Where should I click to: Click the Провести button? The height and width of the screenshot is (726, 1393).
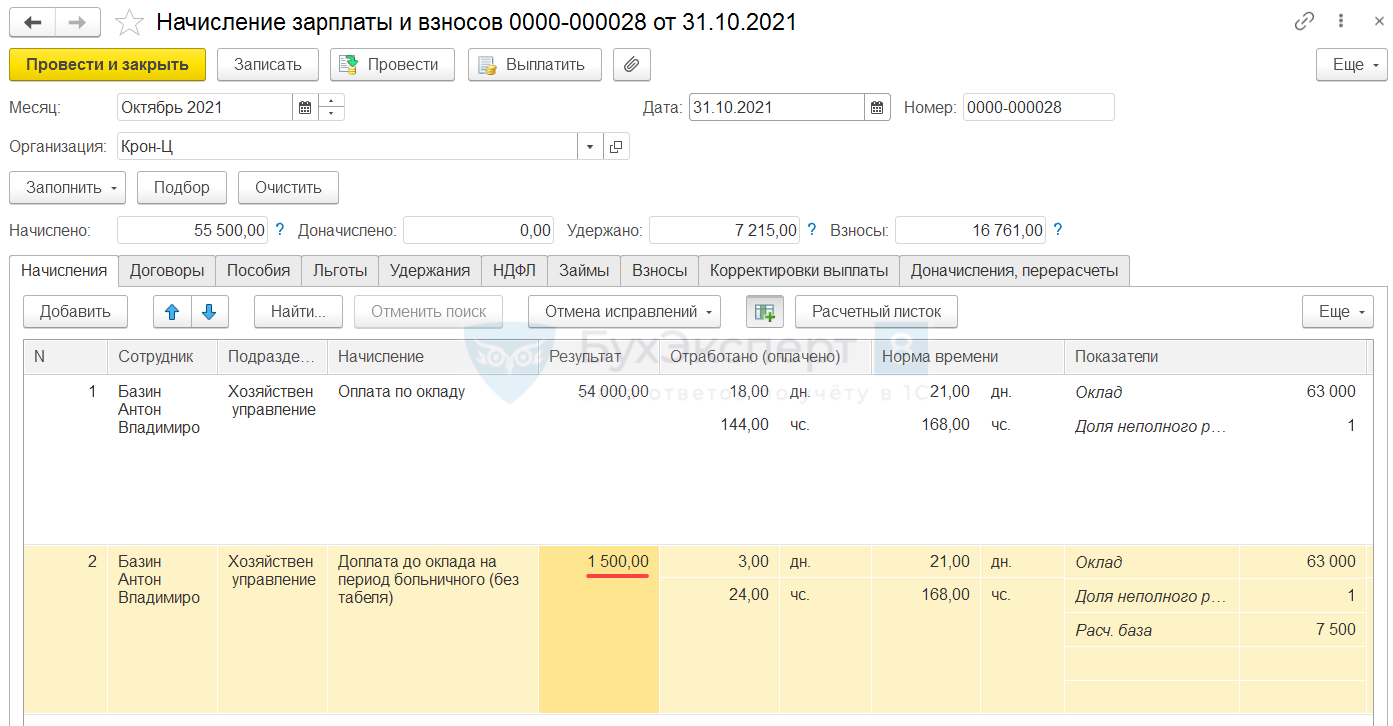tap(392, 65)
